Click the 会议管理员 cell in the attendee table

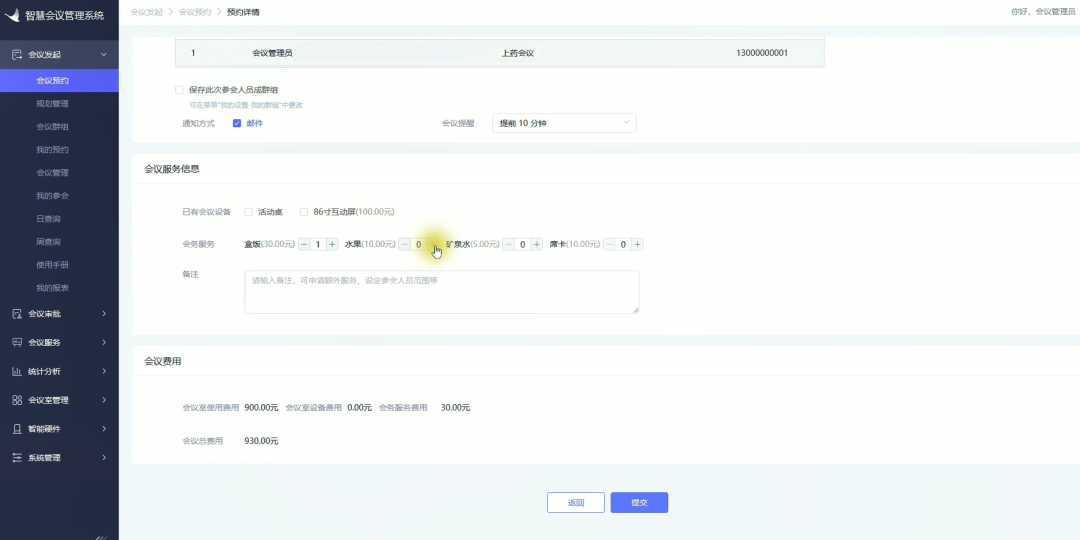point(272,53)
